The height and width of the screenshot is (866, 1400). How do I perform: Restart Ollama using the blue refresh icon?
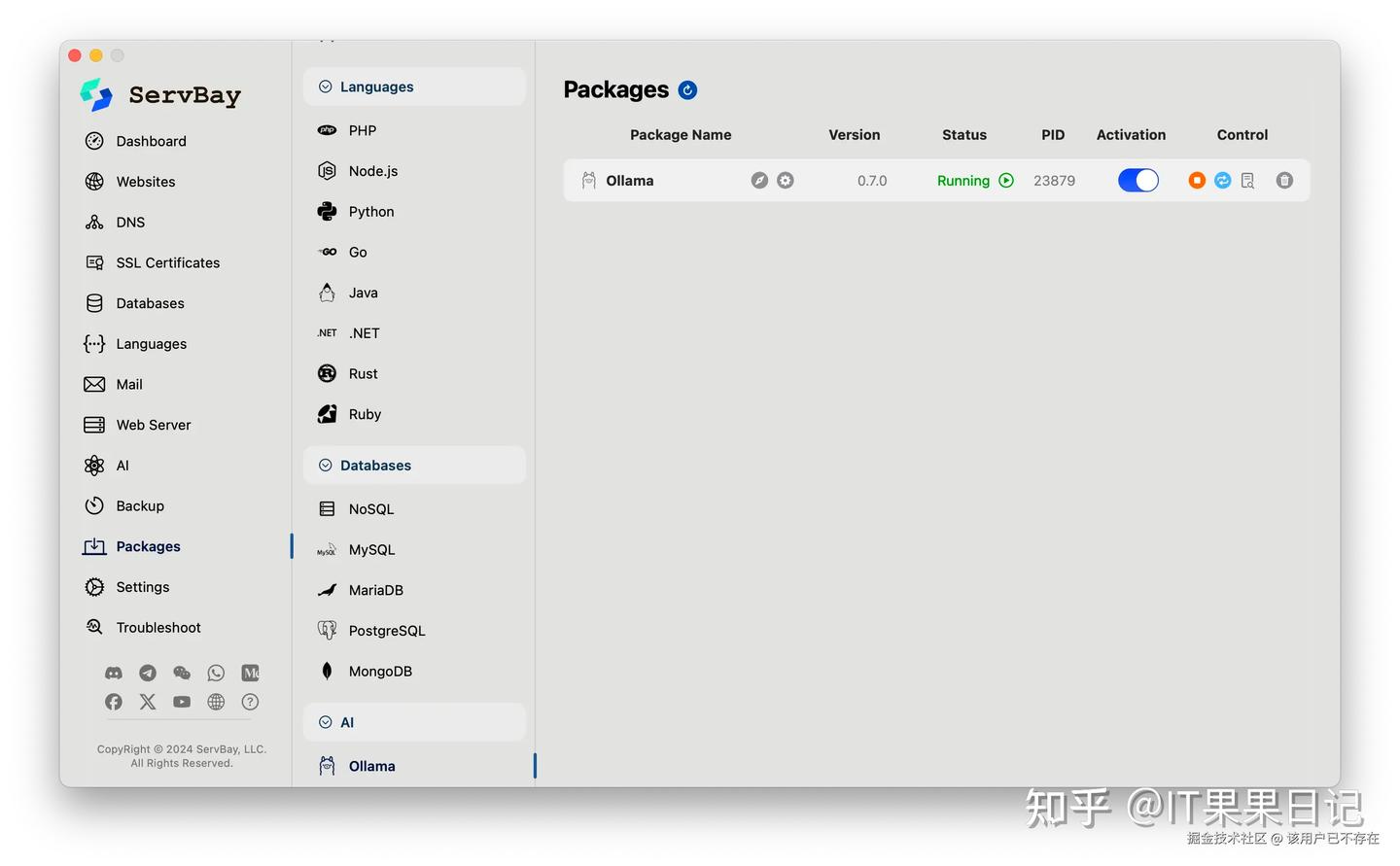pos(1222,181)
